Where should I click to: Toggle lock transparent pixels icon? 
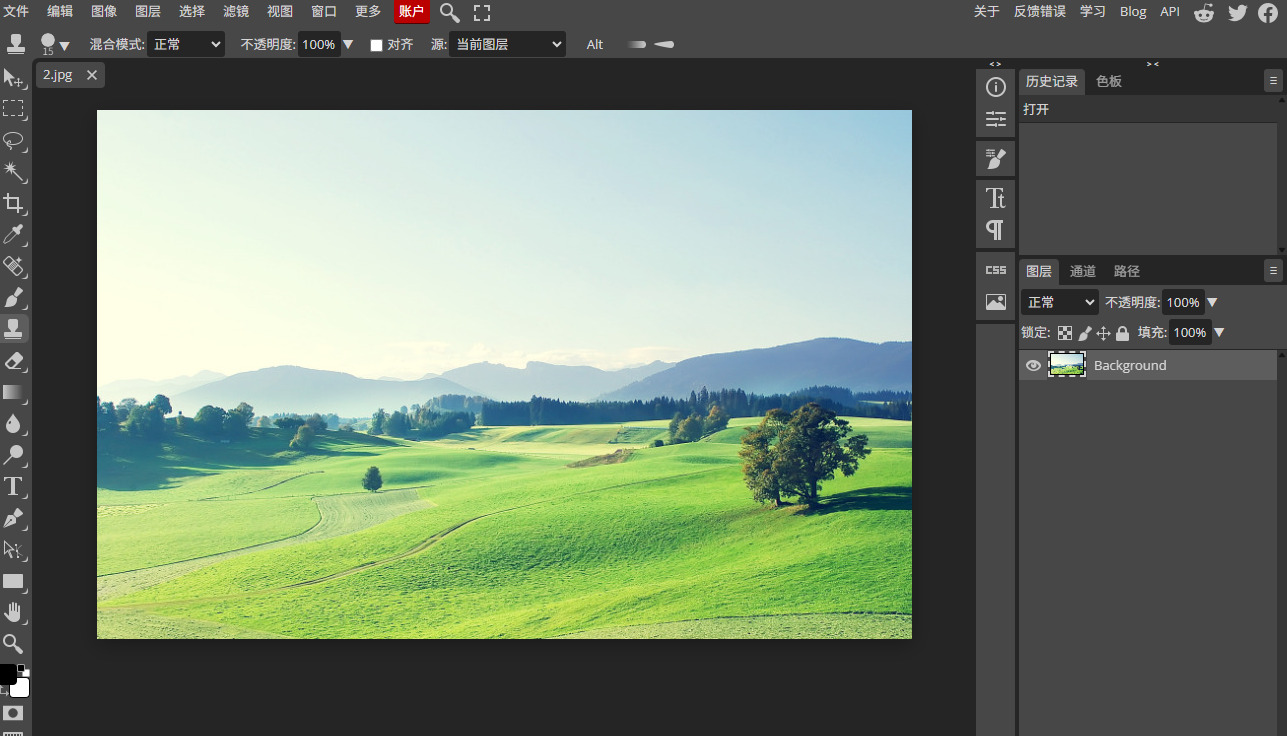1065,333
